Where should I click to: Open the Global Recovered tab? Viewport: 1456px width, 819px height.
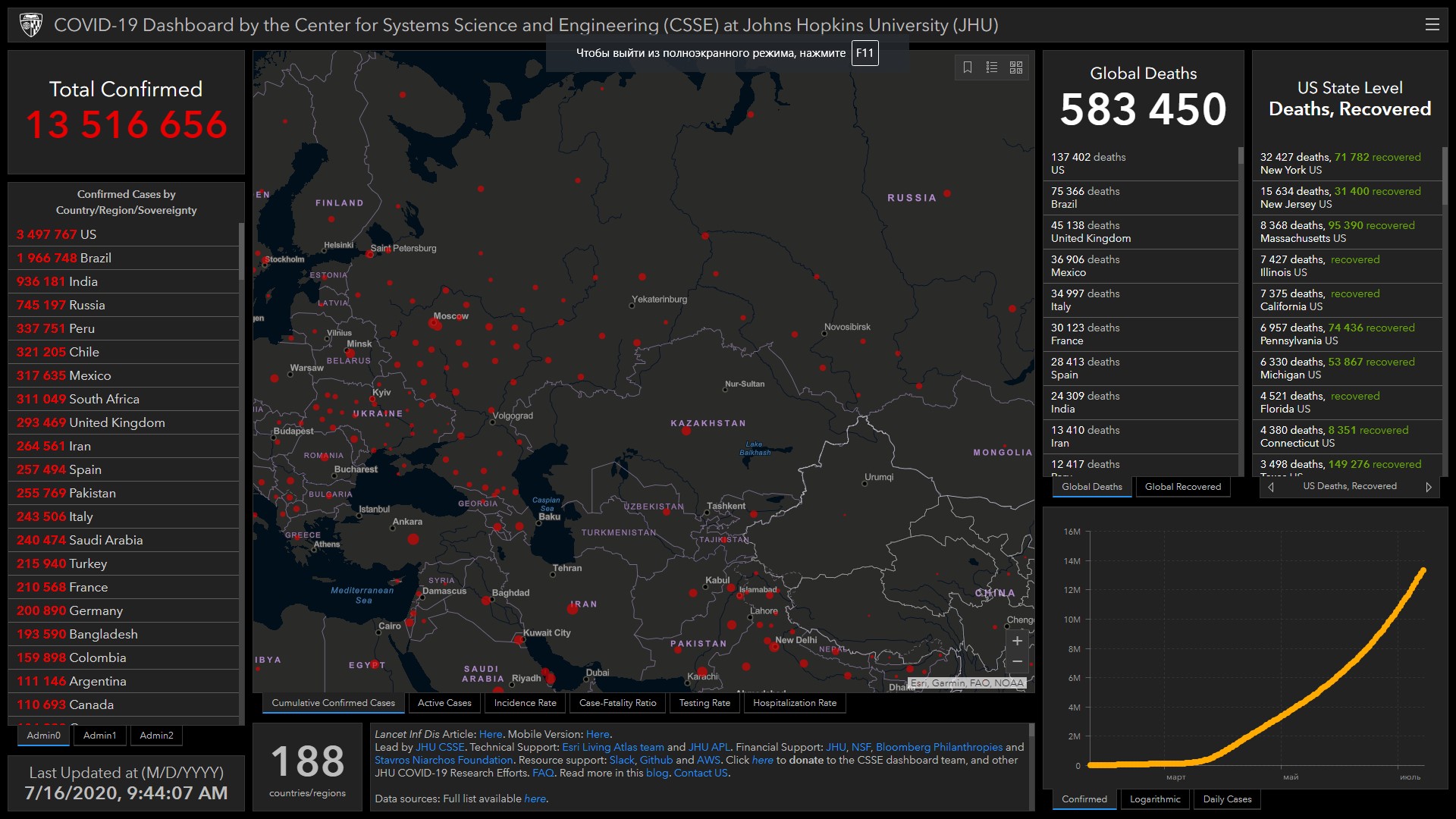pos(1182,487)
